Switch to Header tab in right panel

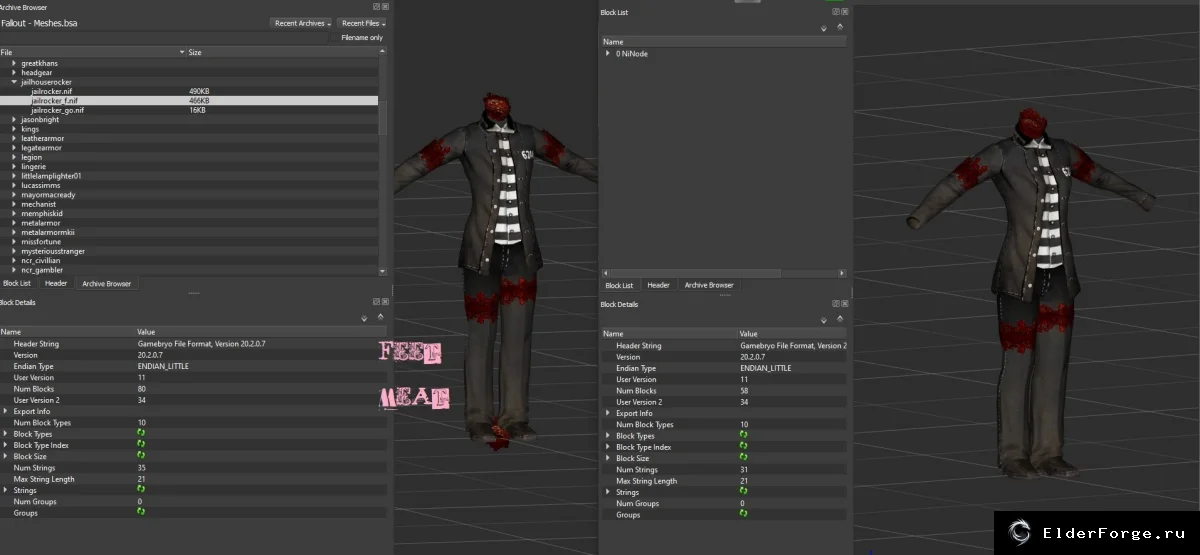pyautogui.click(x=658, y=285)
